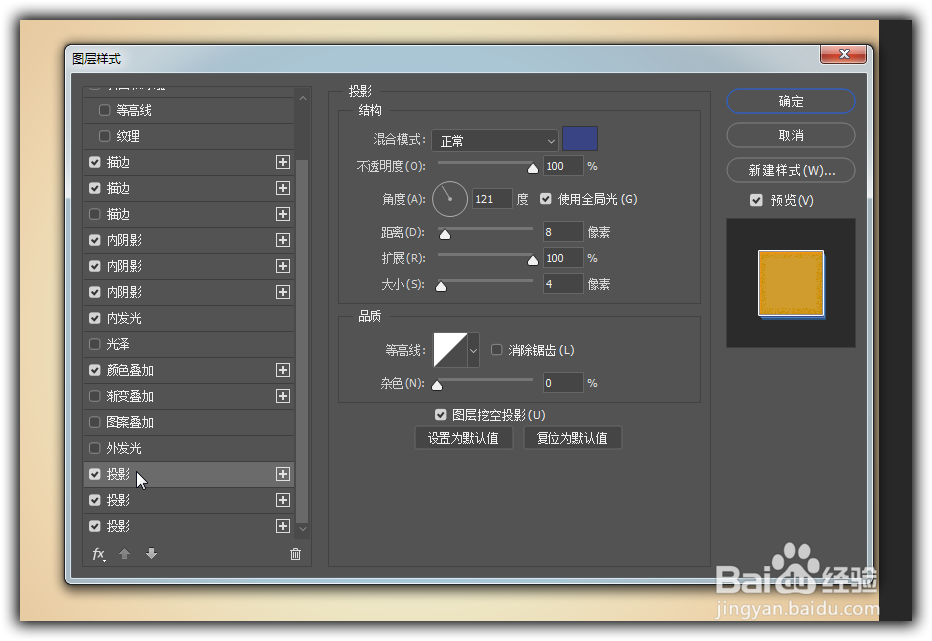The image size is (932, 641).
Task: Open the blue shadow color swatch
Action: pos(580,139)
